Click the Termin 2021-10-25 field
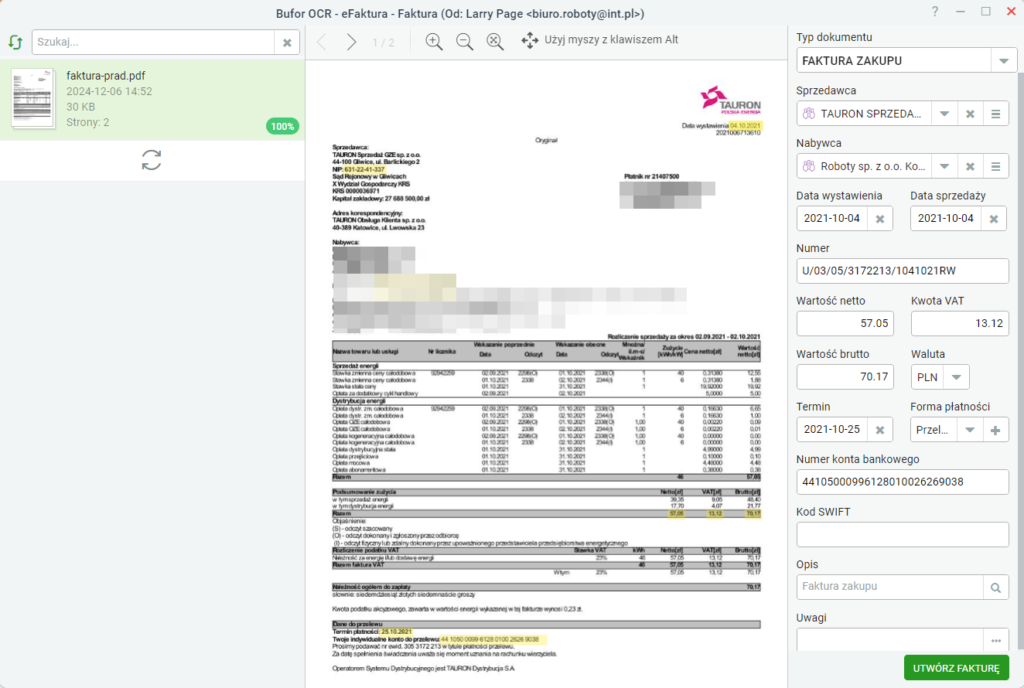 point(833,430)
